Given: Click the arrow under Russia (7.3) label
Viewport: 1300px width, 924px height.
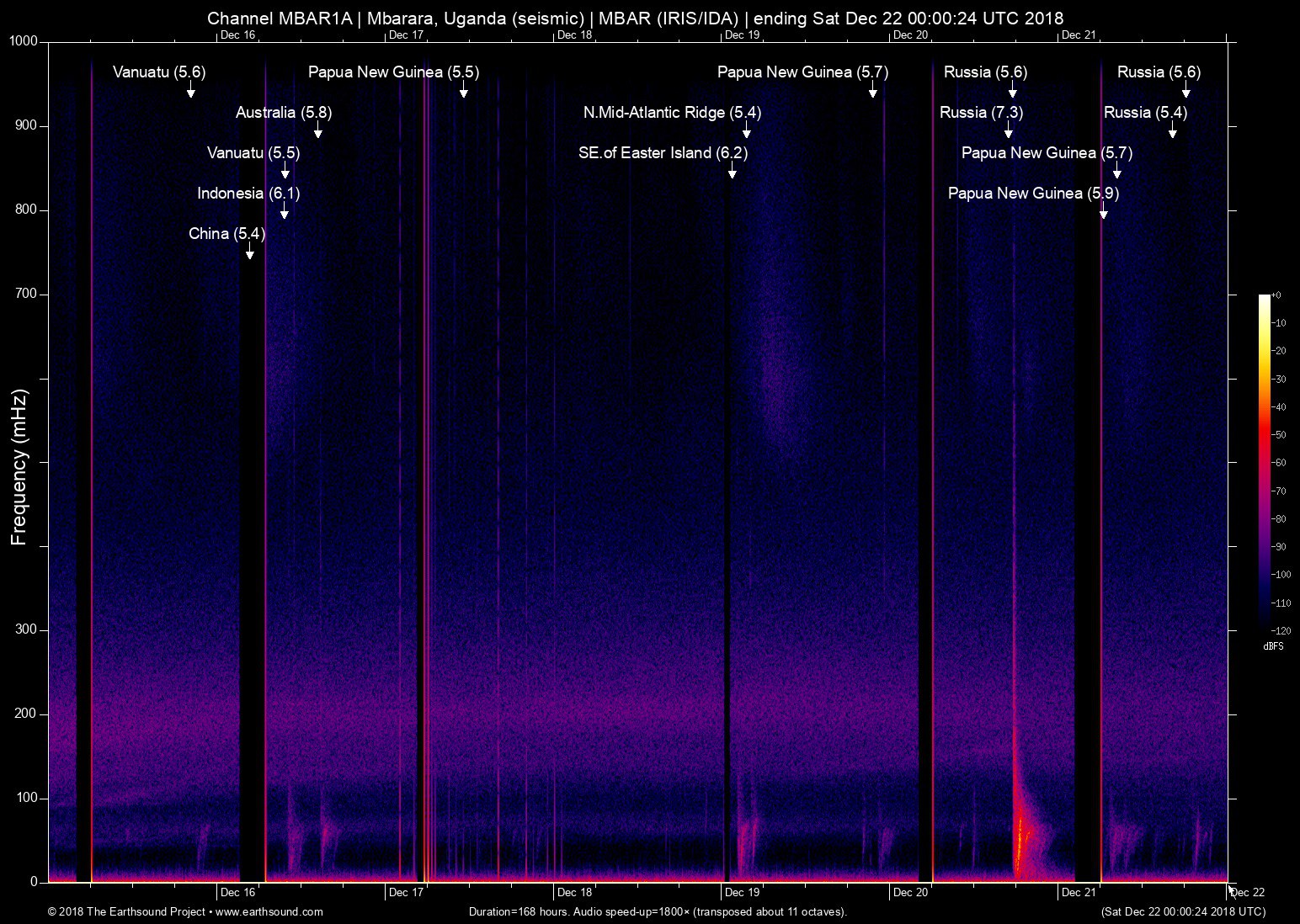Looking at the screenshot, I should point(1009,130).
